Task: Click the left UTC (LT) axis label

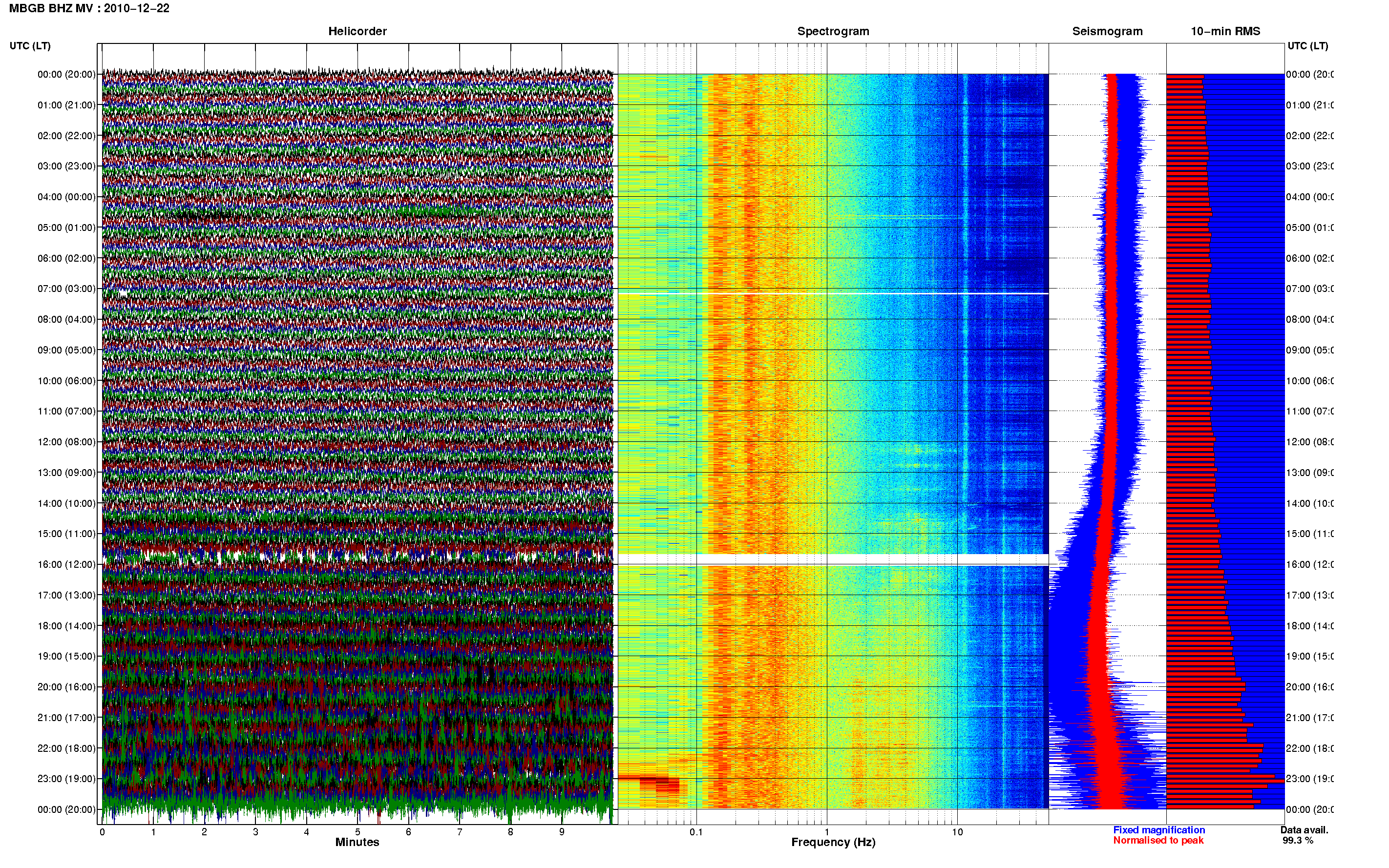Action: [x=30, y=45]
